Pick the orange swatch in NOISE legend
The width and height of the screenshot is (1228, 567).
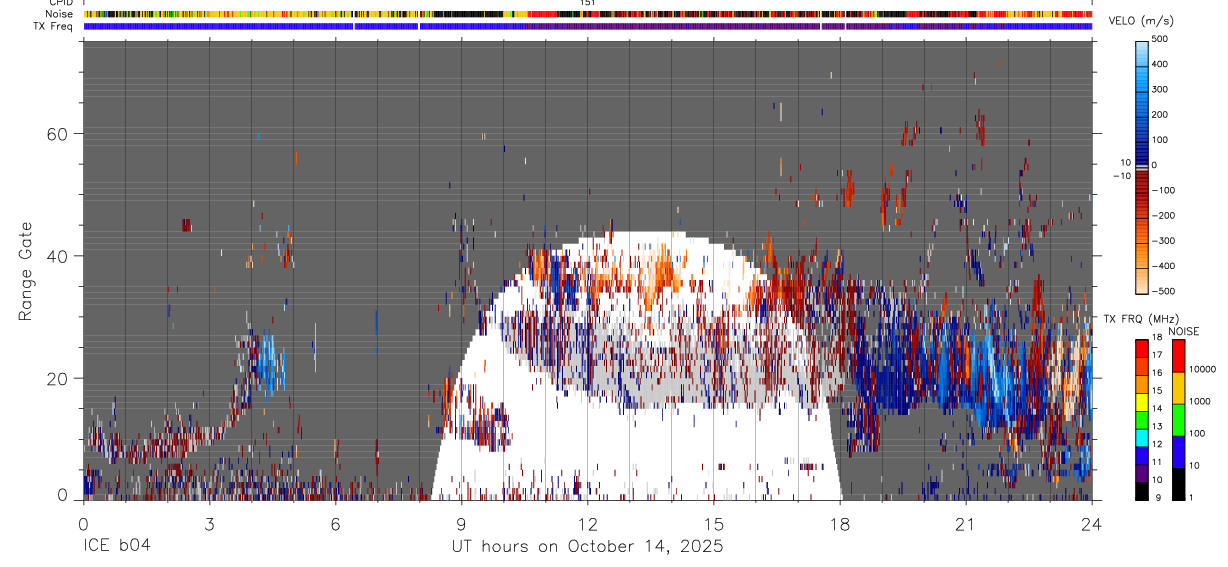coord(1177,388)
